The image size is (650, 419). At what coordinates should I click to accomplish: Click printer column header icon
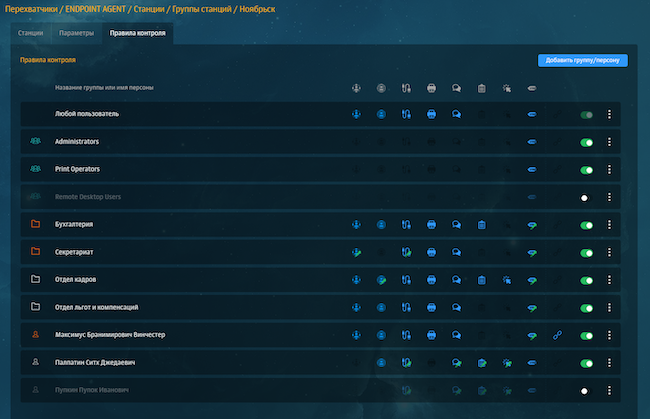pos(431,88)
